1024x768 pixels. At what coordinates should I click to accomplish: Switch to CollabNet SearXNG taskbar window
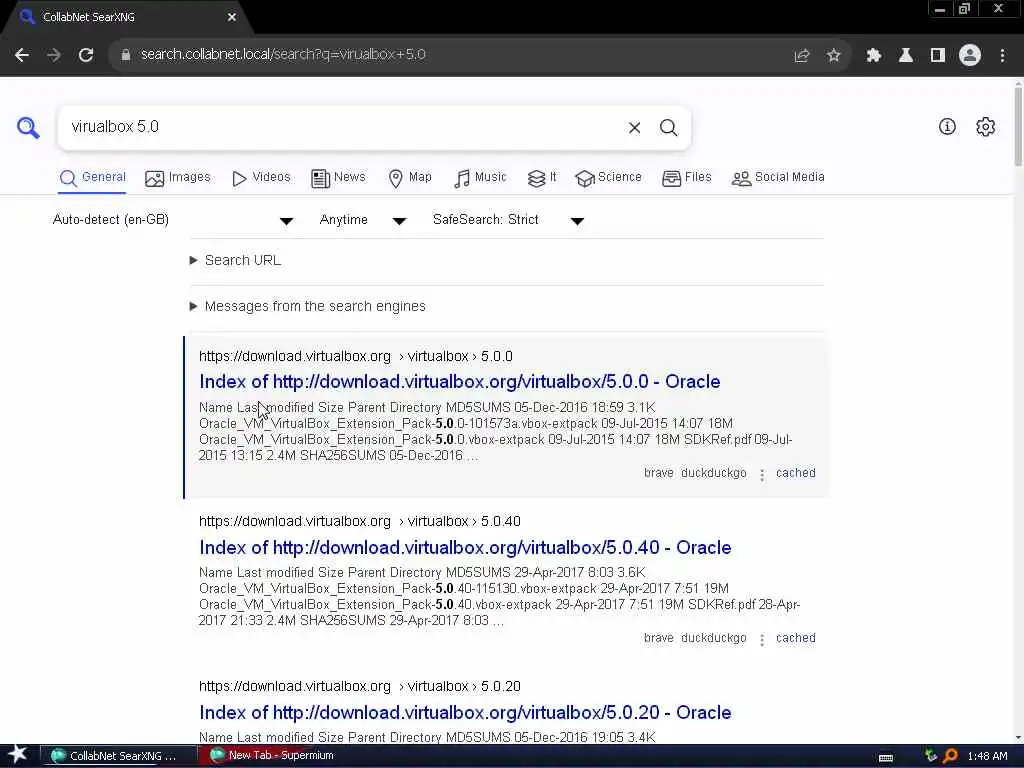pyautogui.click(x=119, y=756)
